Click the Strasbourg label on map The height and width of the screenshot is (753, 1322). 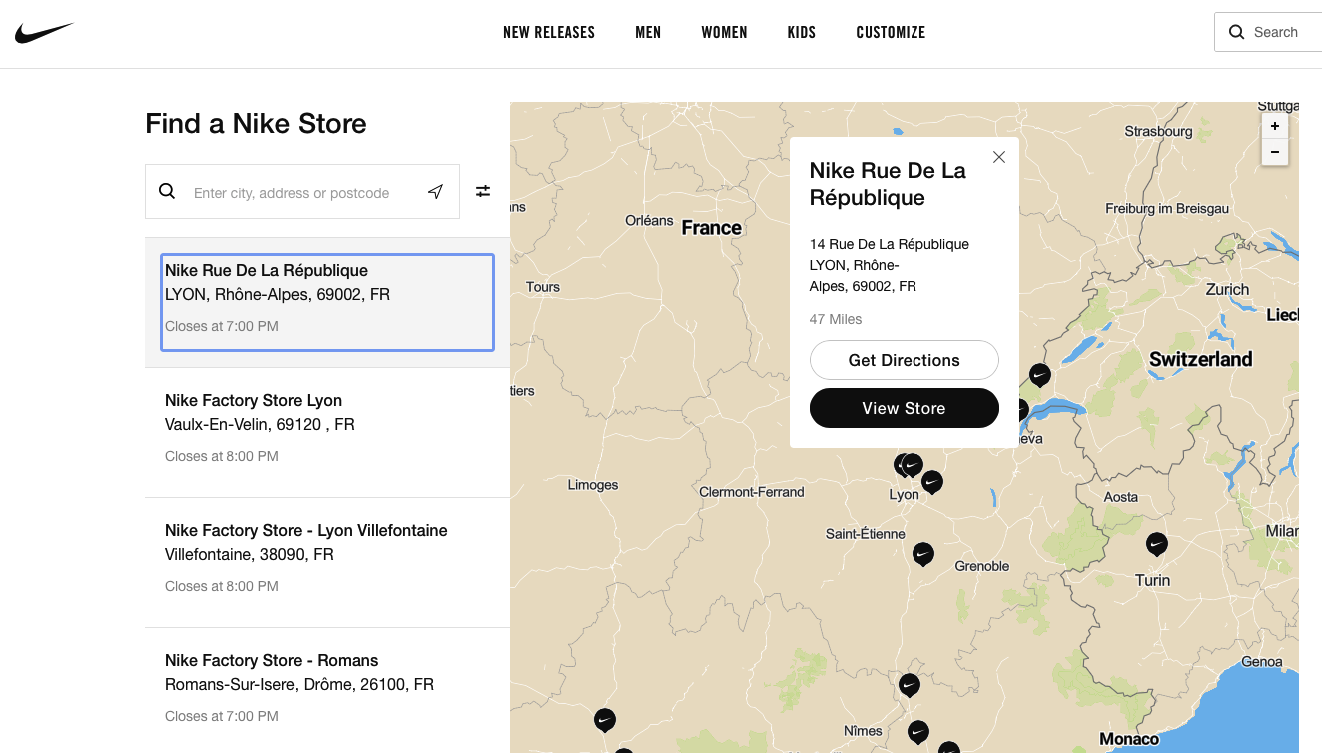1158,131
